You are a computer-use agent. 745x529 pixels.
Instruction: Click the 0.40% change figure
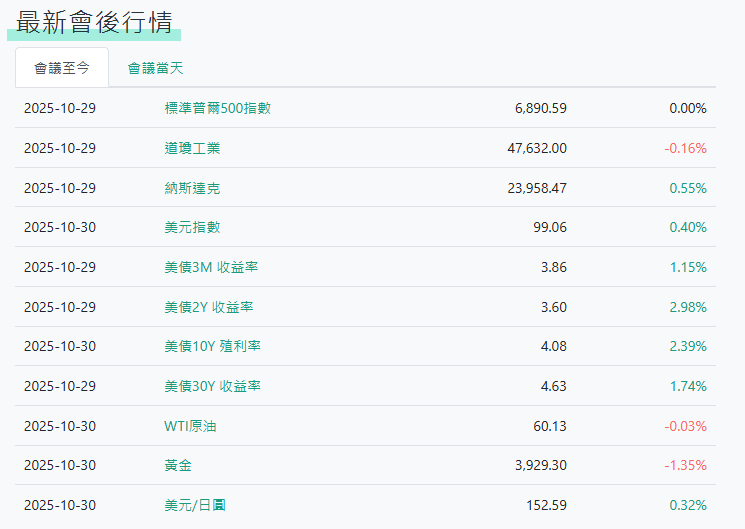pyautogui.click(x=688, y=227)
